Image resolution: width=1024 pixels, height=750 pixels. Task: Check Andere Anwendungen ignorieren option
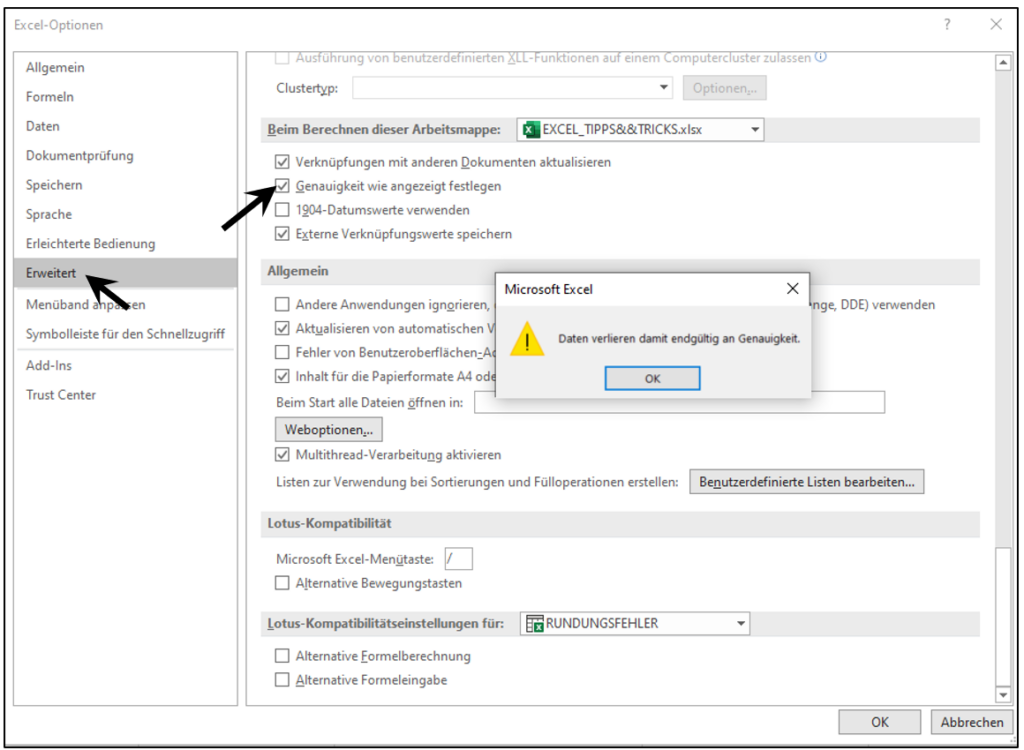282,304
